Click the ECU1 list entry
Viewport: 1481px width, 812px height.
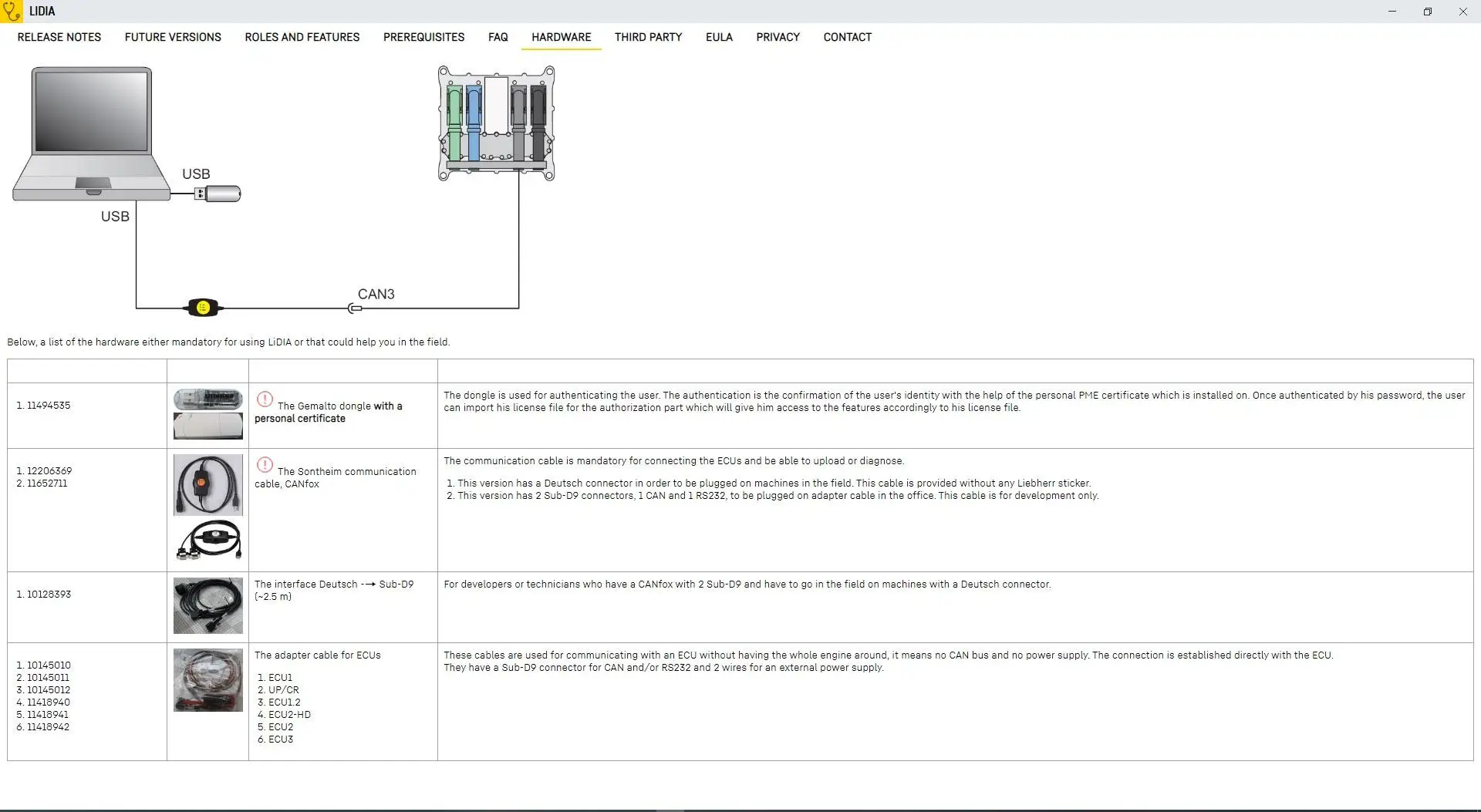tap(281, 678)
